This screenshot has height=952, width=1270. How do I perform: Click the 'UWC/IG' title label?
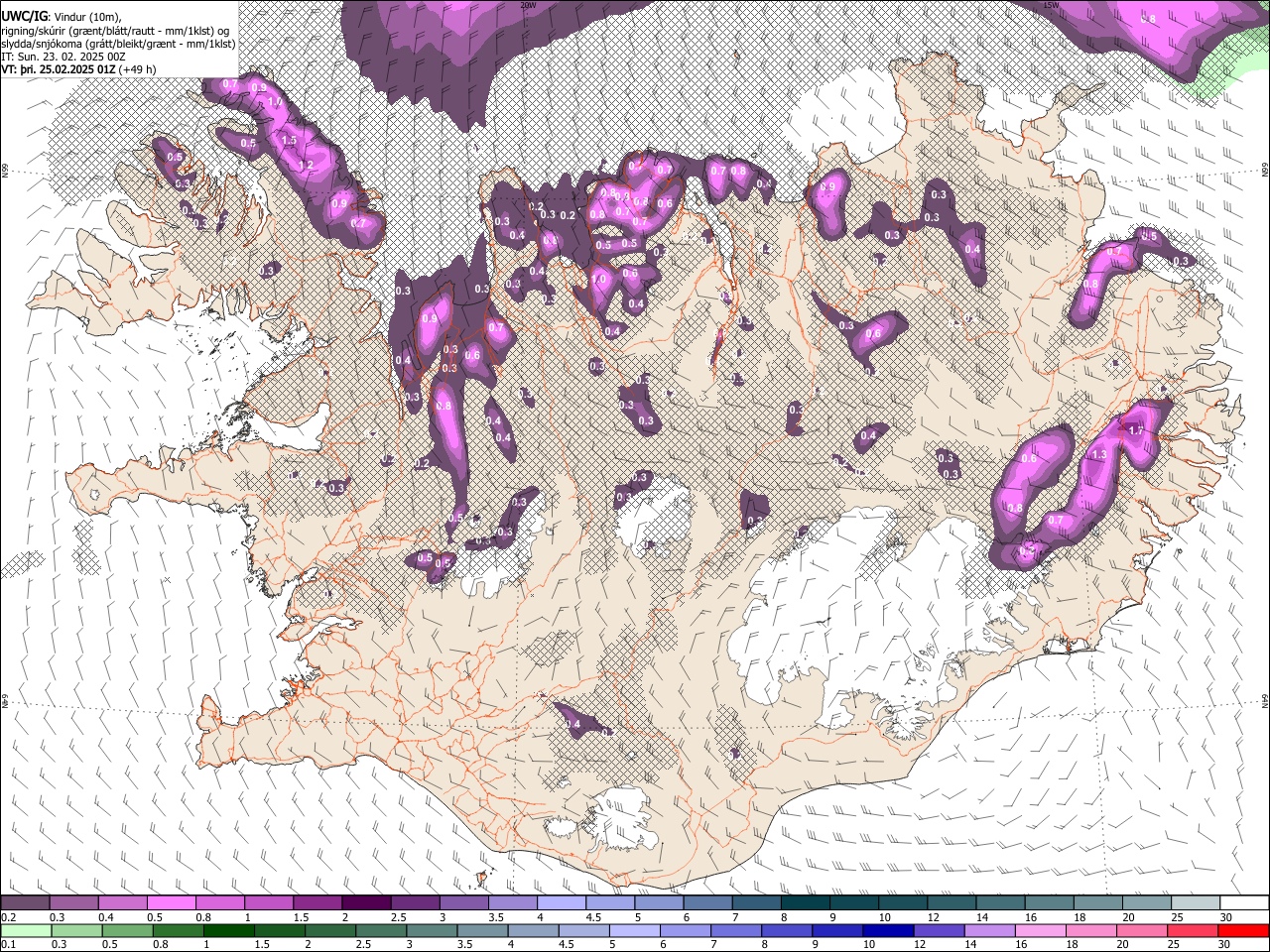pyautogui.click(x=24, y=17)
